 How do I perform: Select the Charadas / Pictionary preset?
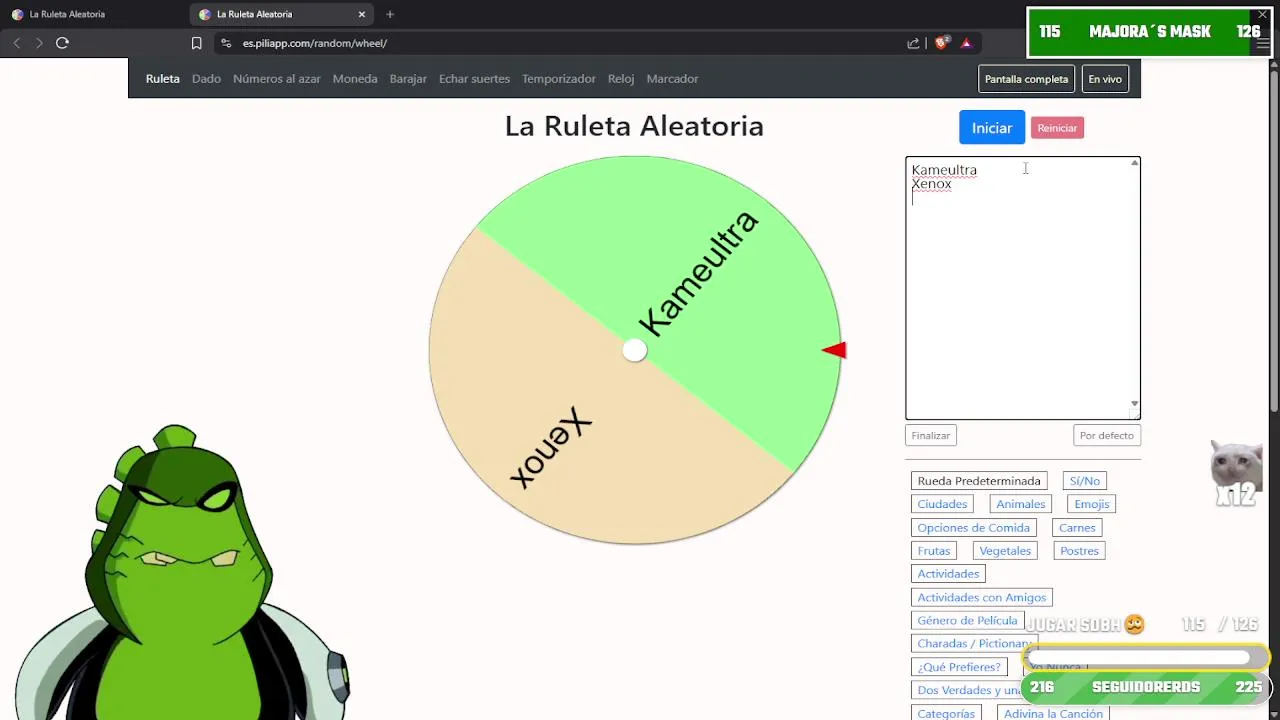pyautogui.click(x=974, y=644)
